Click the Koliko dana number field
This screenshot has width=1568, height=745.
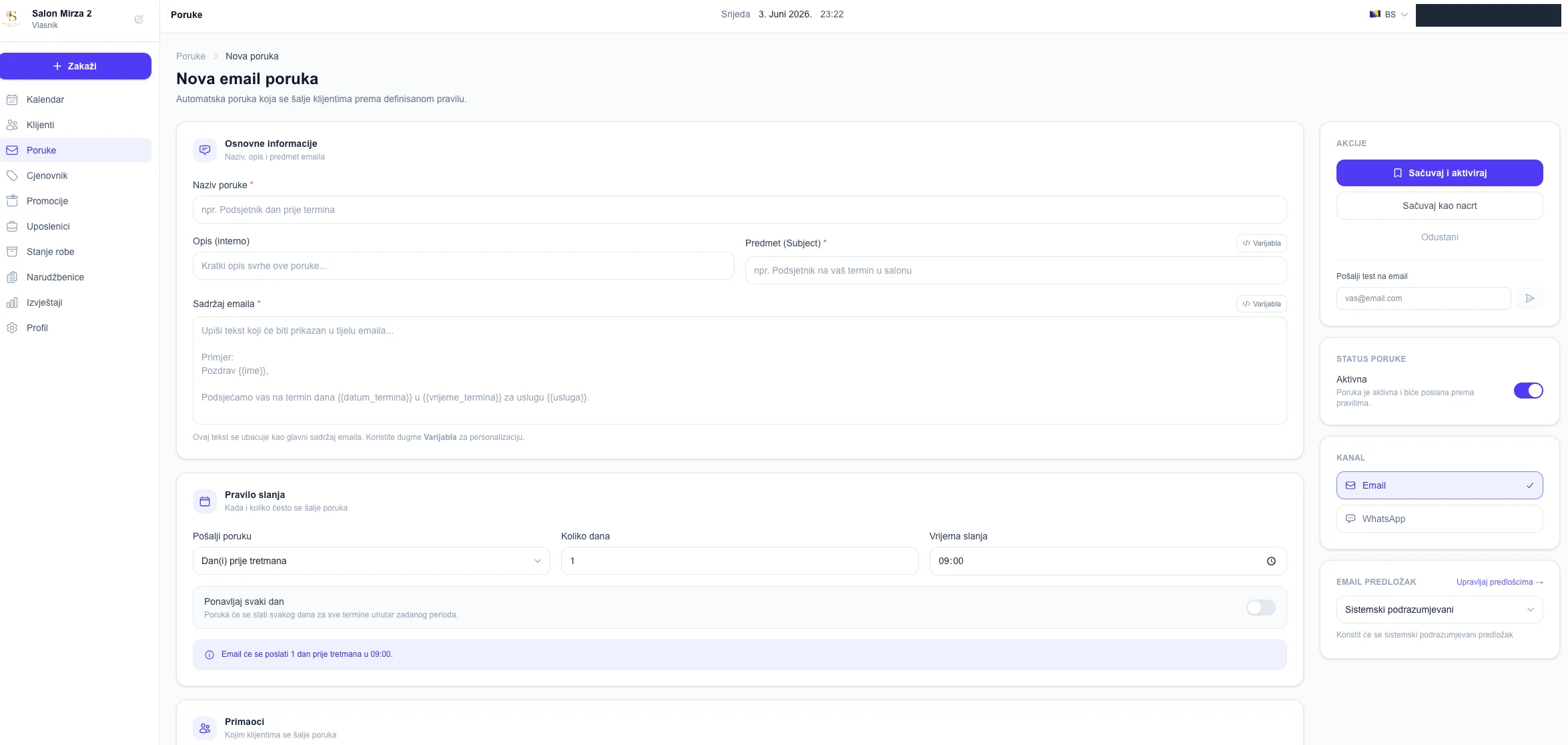[x=739, y=561]
